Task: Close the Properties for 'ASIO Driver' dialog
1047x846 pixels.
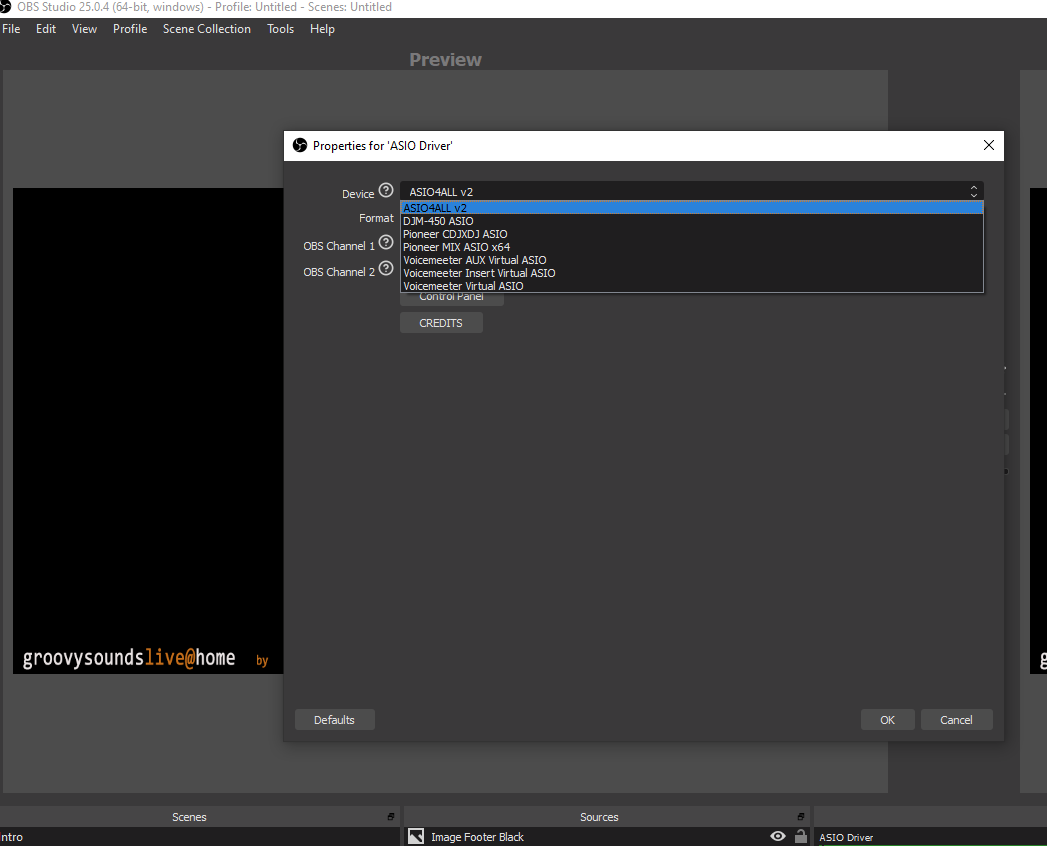Action: [x=988, y=145]
